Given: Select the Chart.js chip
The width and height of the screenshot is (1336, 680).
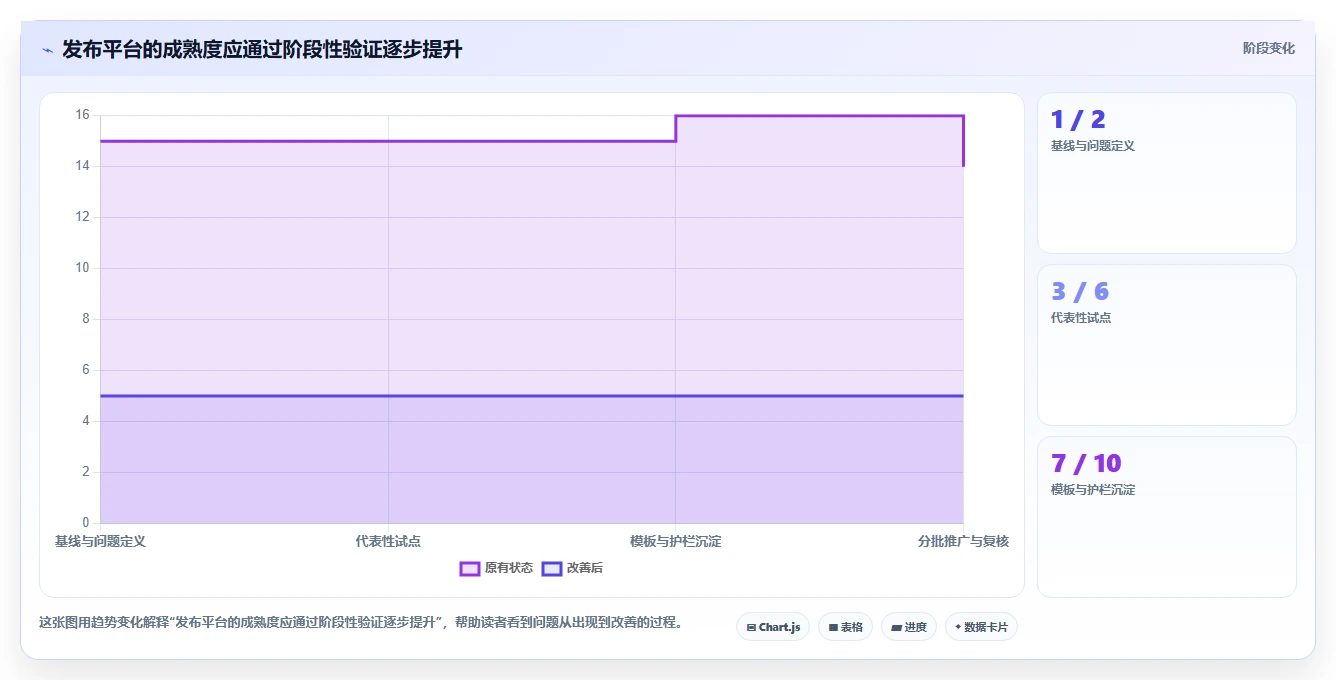Looking at the screenshot, I should (x=773, y=627).
